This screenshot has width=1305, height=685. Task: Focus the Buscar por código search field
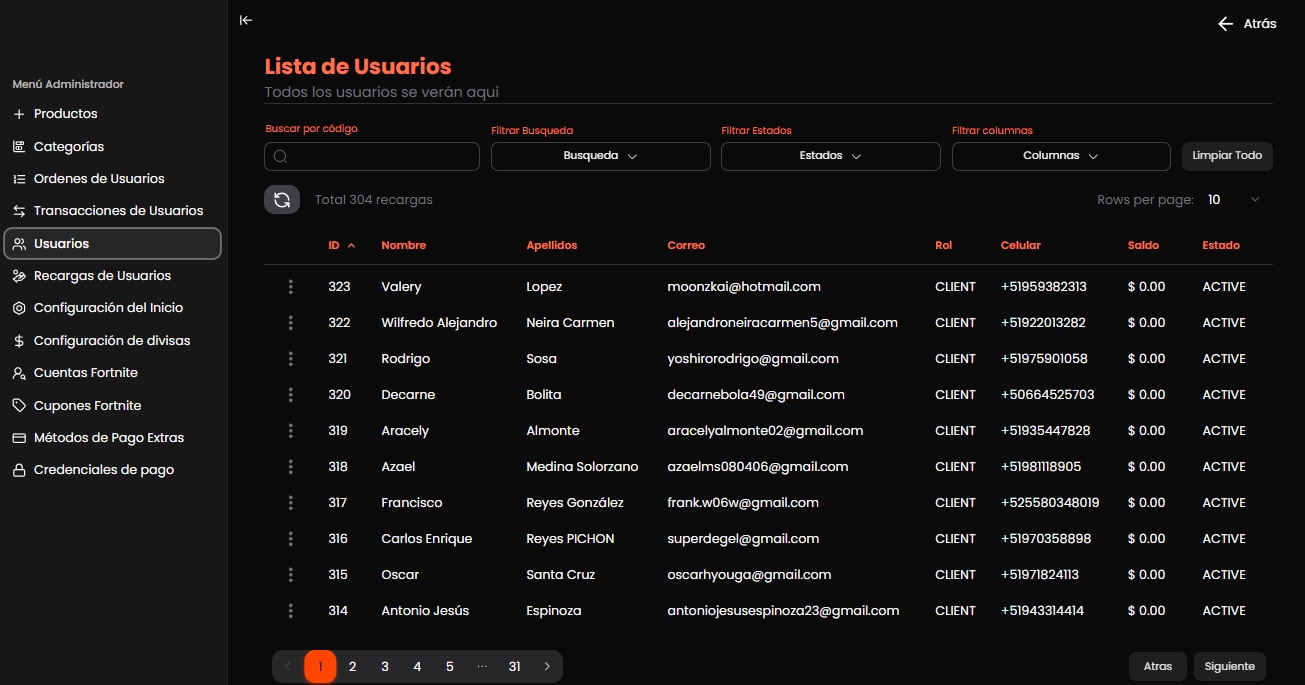[372, 156]
